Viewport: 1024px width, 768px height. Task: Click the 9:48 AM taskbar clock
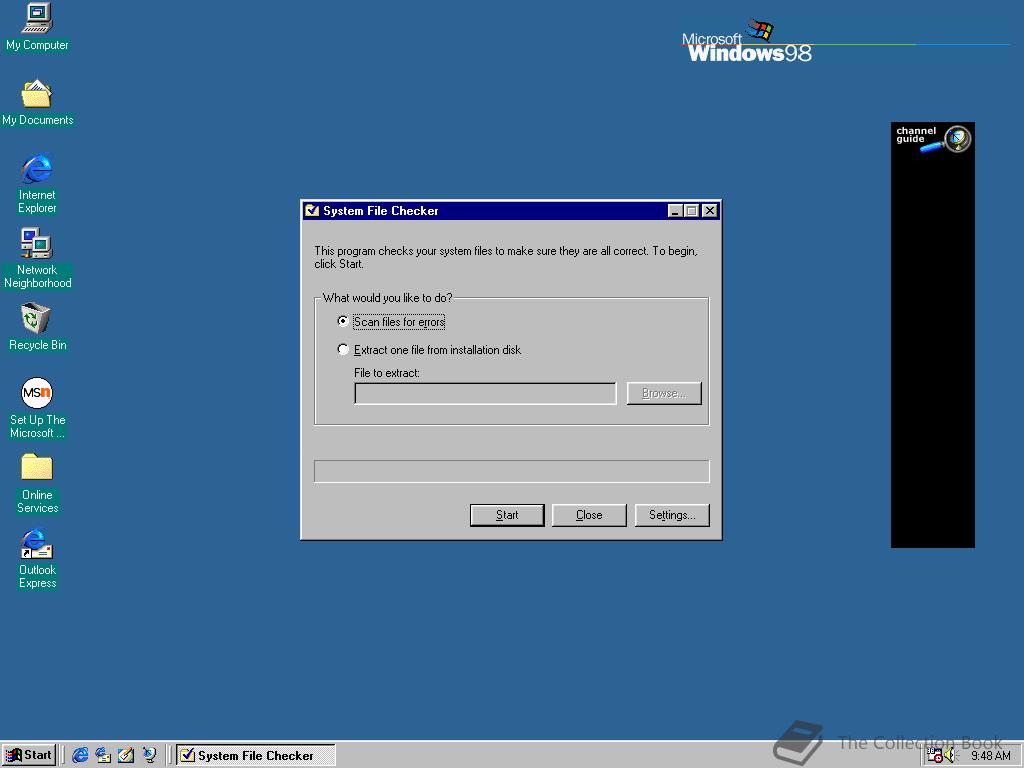(x=991, y=756)
